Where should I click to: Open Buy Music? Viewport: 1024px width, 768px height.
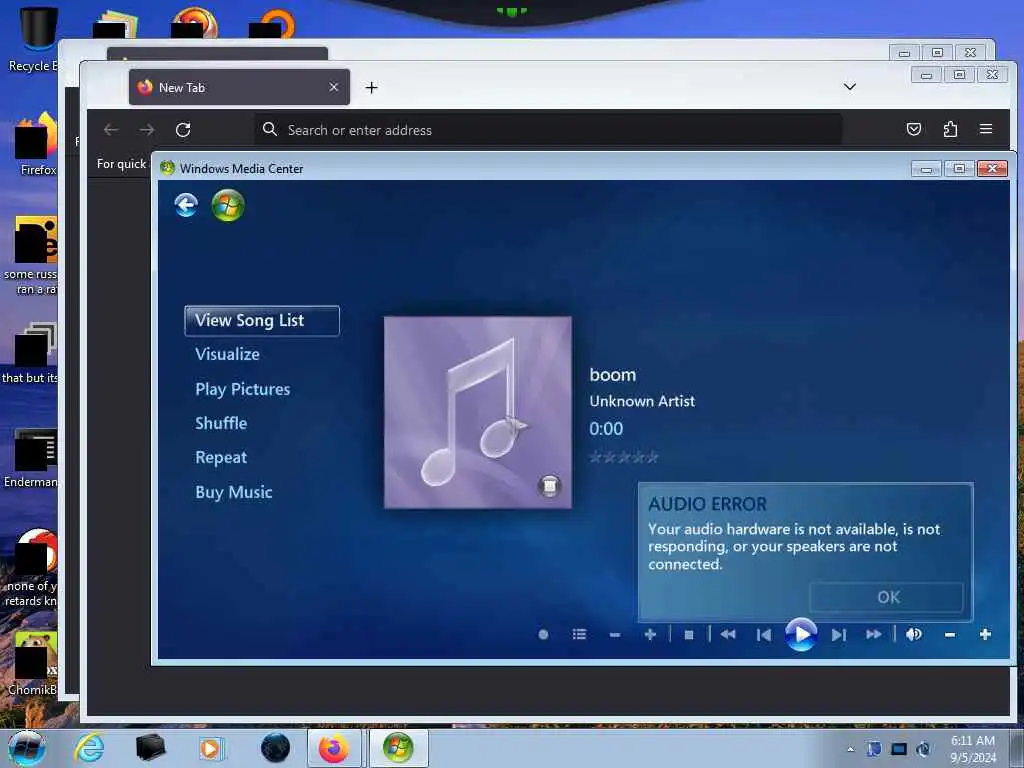(x=233, y=492)
